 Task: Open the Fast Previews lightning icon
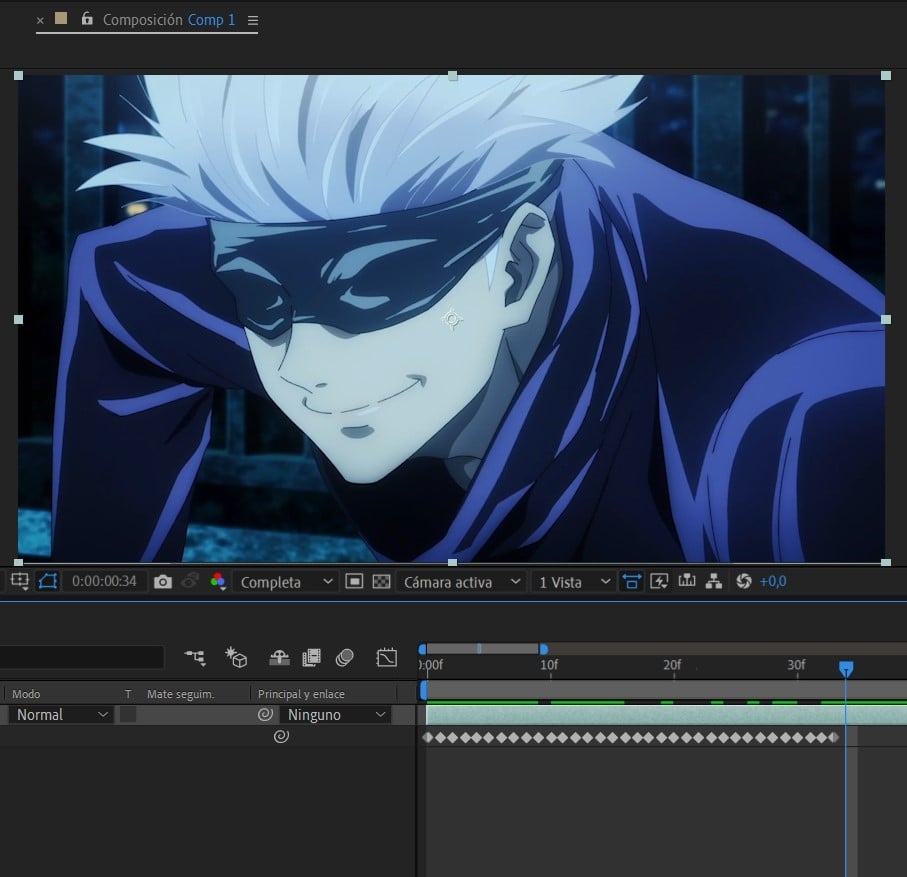point(659,581)
